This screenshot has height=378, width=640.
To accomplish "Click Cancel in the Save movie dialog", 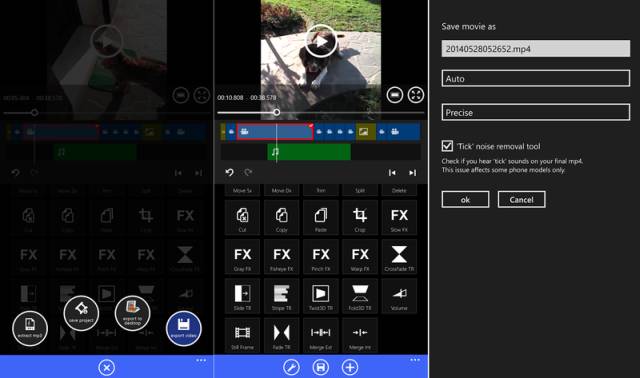I will (521, 199).
